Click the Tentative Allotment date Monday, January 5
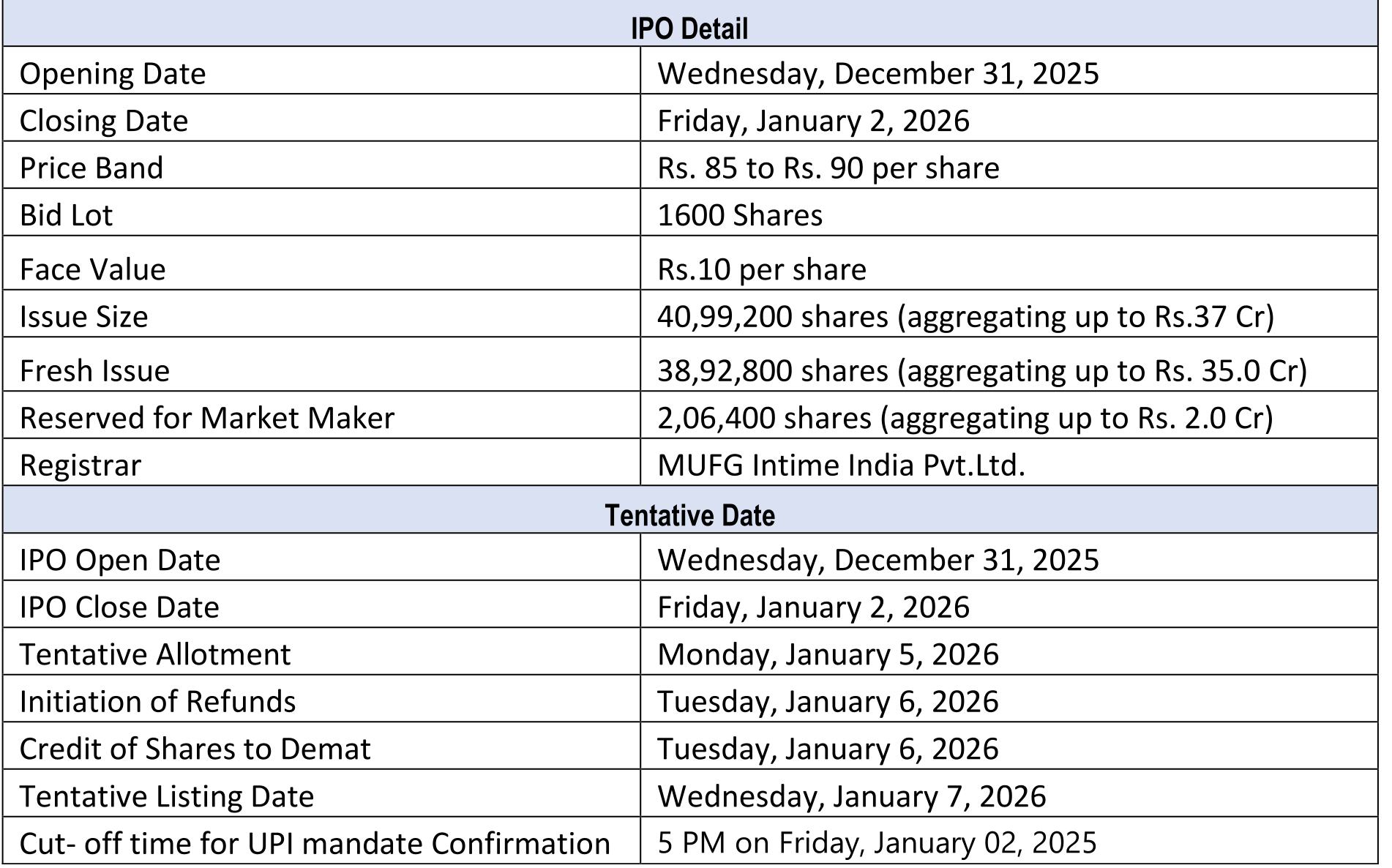Viewport: 1392px width, 868px height. point(828,654)
